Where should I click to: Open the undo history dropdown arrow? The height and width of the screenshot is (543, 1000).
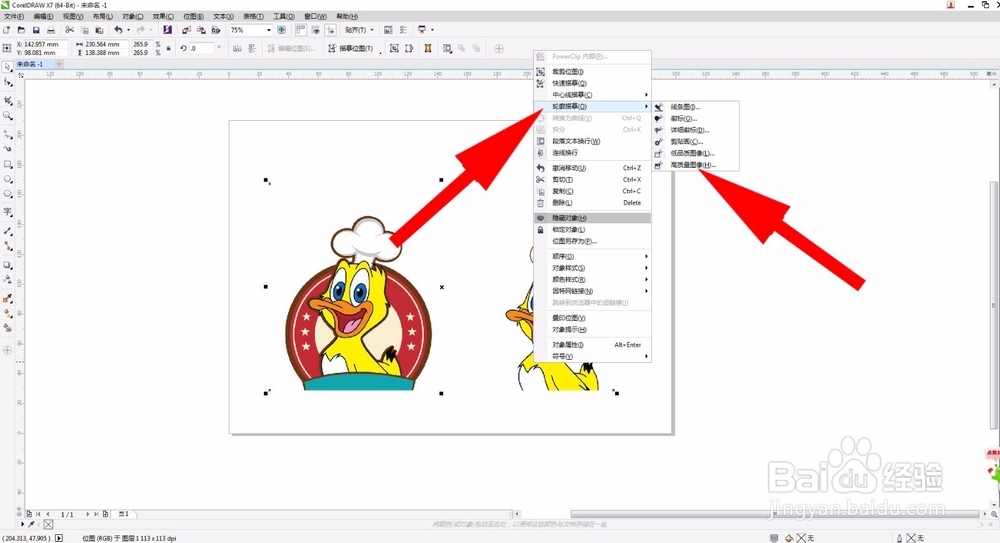[128, 30]
